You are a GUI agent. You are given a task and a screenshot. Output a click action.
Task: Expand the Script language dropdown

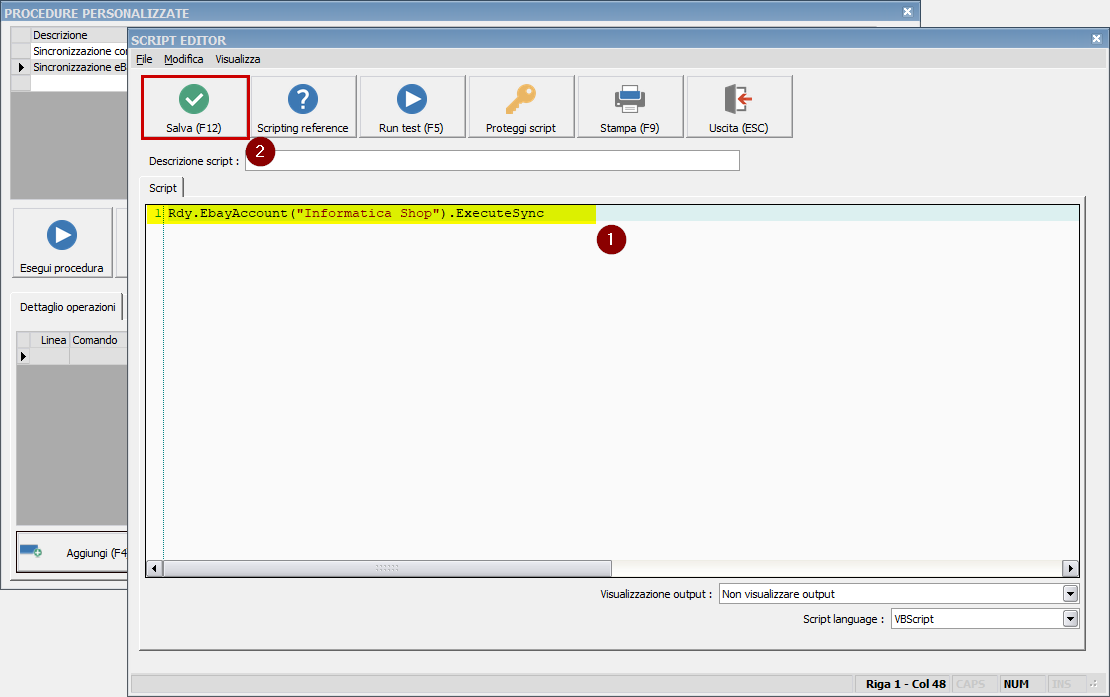[x=1071, y=619]
